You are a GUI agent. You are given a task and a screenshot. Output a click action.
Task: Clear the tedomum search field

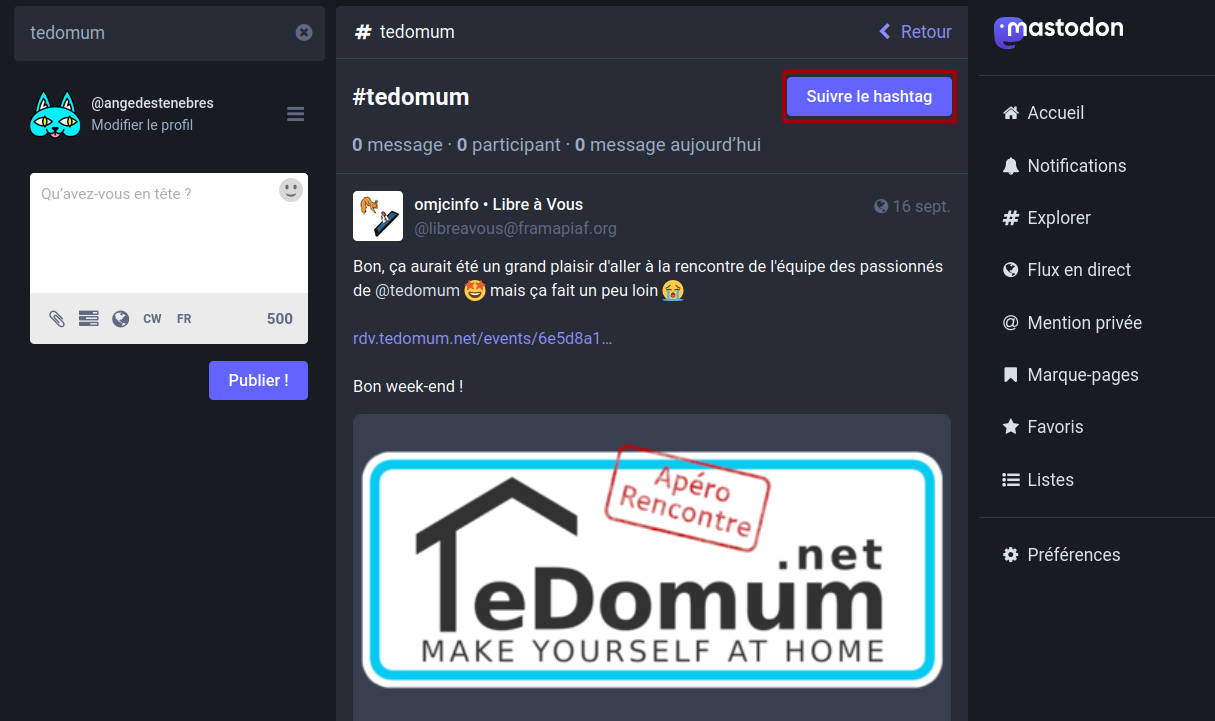coord(304,33)
